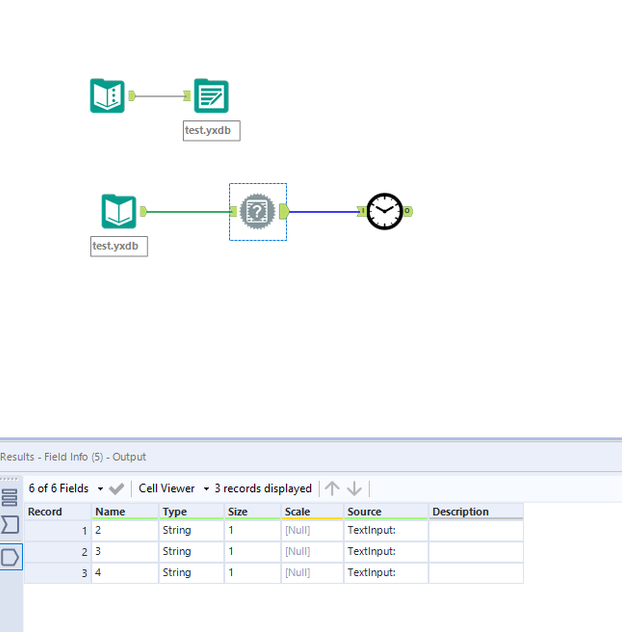
Task: Click the input anchor view icon in sidebar
Action: pos(10,525)
